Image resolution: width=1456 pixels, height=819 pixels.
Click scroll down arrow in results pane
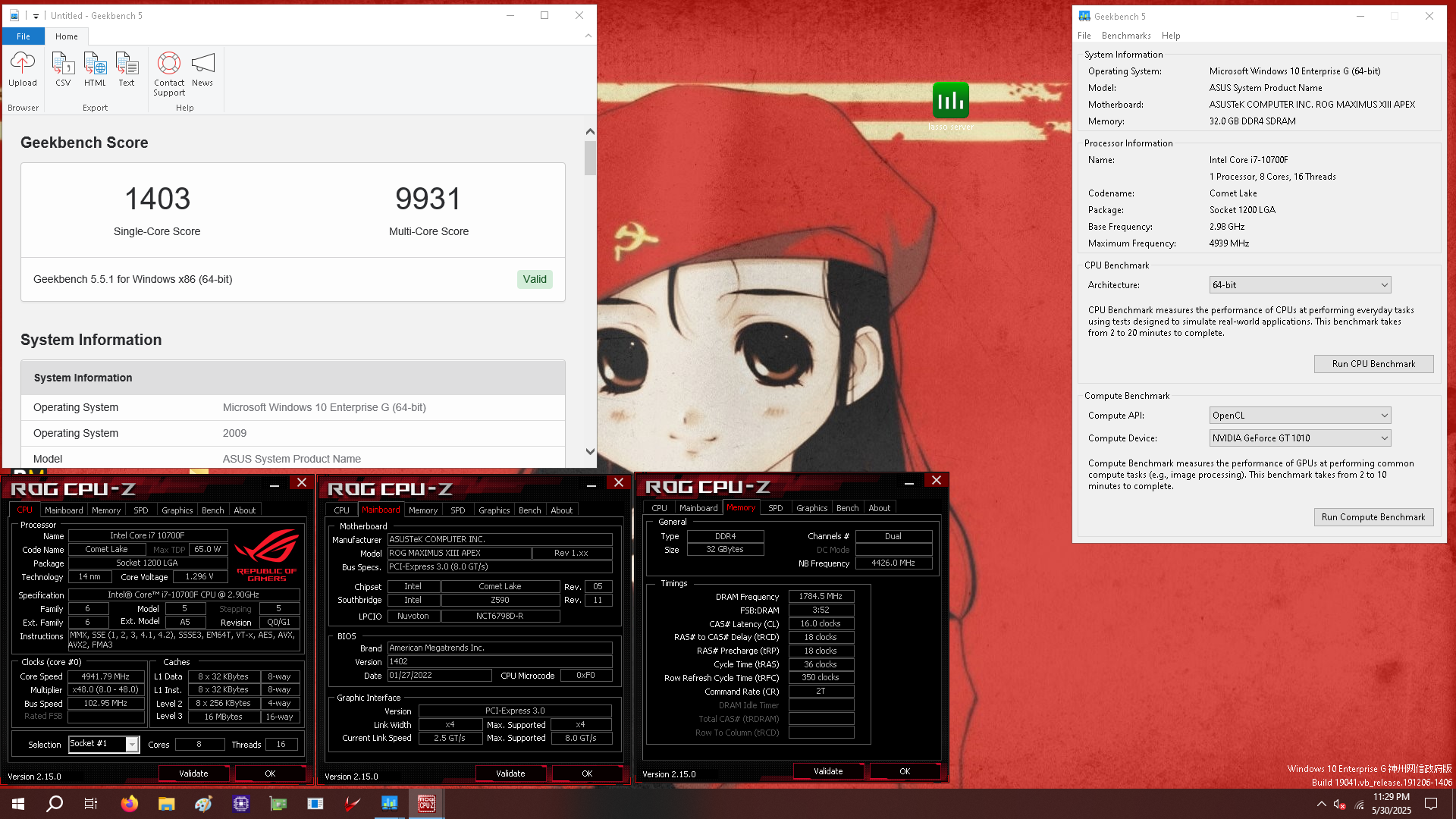pyautogui.click(x=590, y=451)
